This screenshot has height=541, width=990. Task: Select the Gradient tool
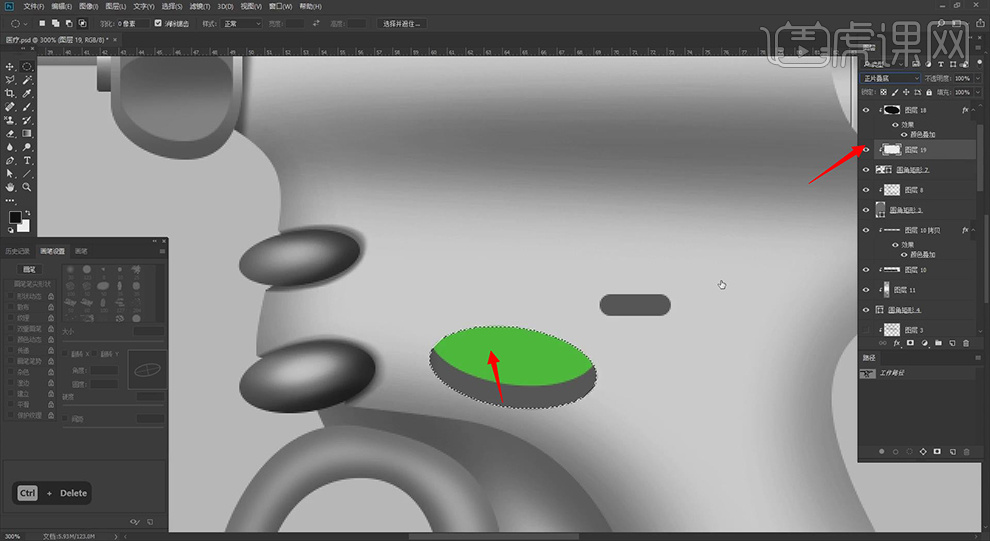(27, 134)
